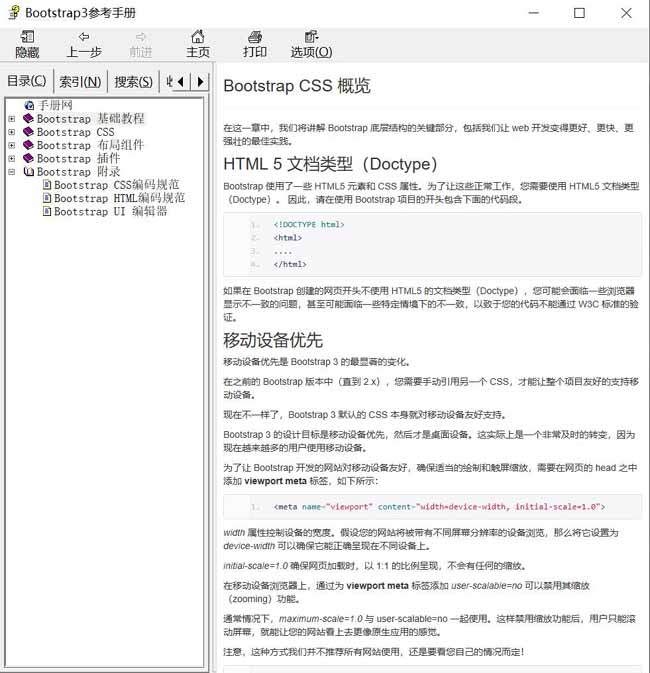The width and height of the screenshot is (650, 673).
Task: Close the Bootstrap3参考手册 window
Action: pos(626,13)
